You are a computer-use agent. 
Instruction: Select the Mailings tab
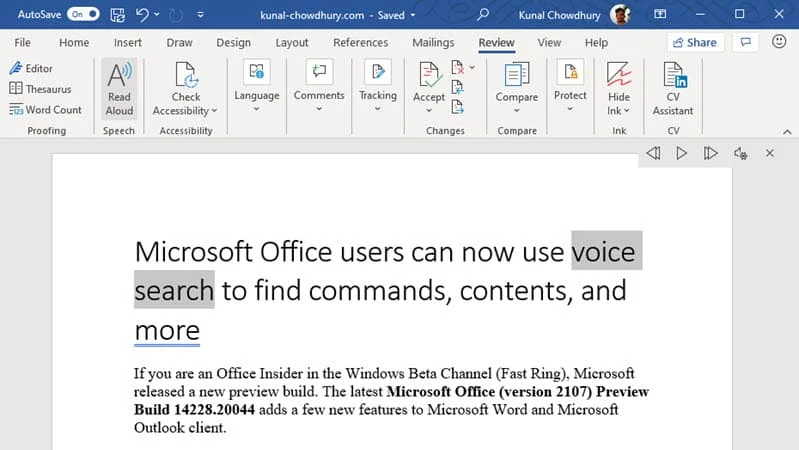click(x=433, y=43)
